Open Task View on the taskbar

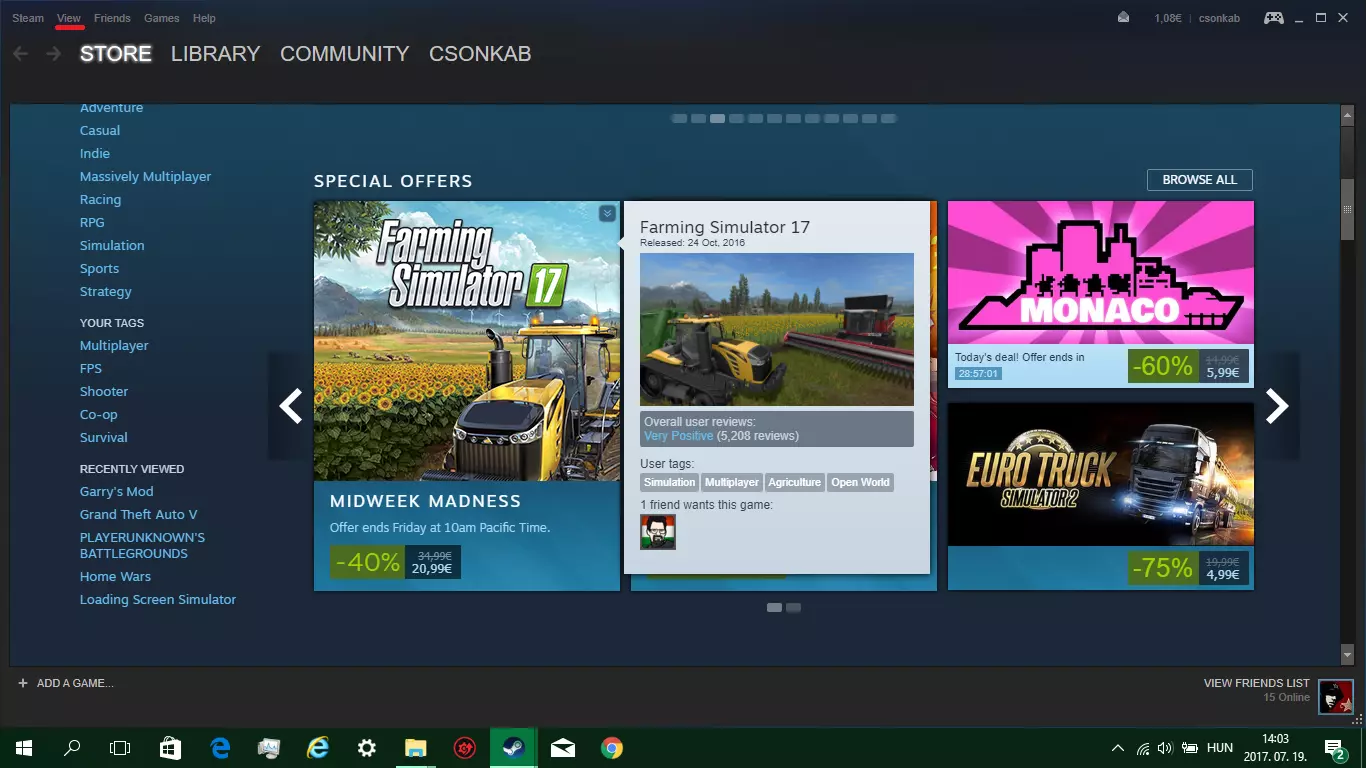coord(120,747)
